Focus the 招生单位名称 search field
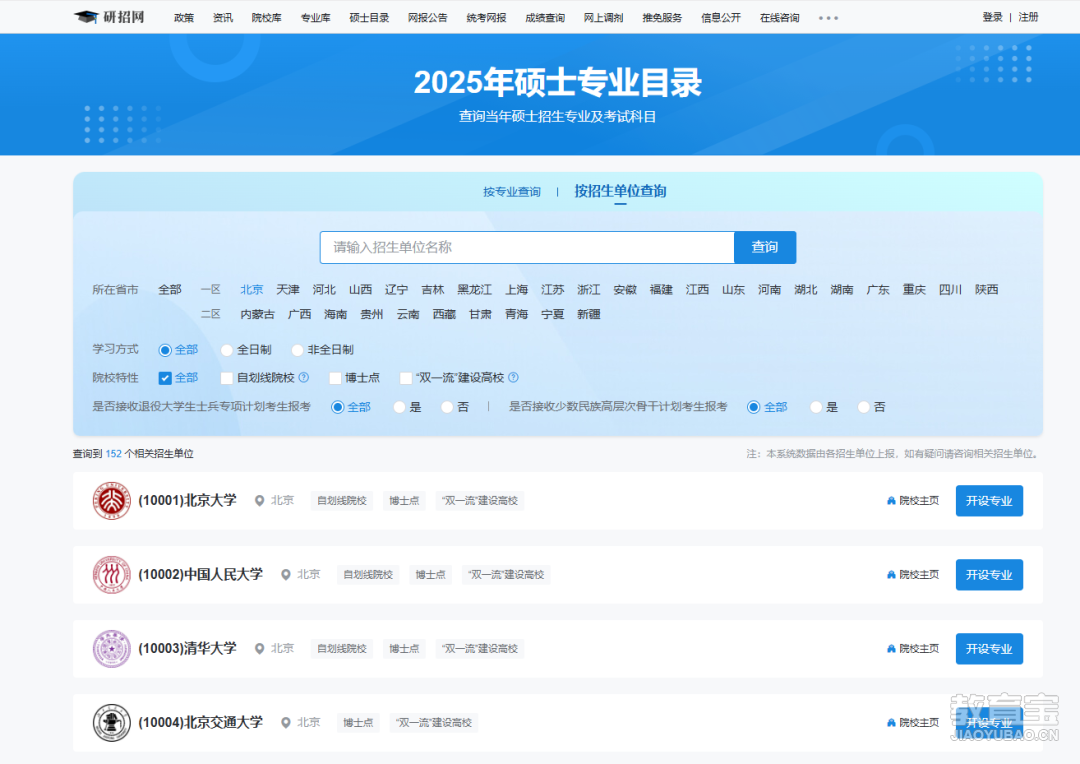Screen dimensions: 1080x764 [527, 247]
